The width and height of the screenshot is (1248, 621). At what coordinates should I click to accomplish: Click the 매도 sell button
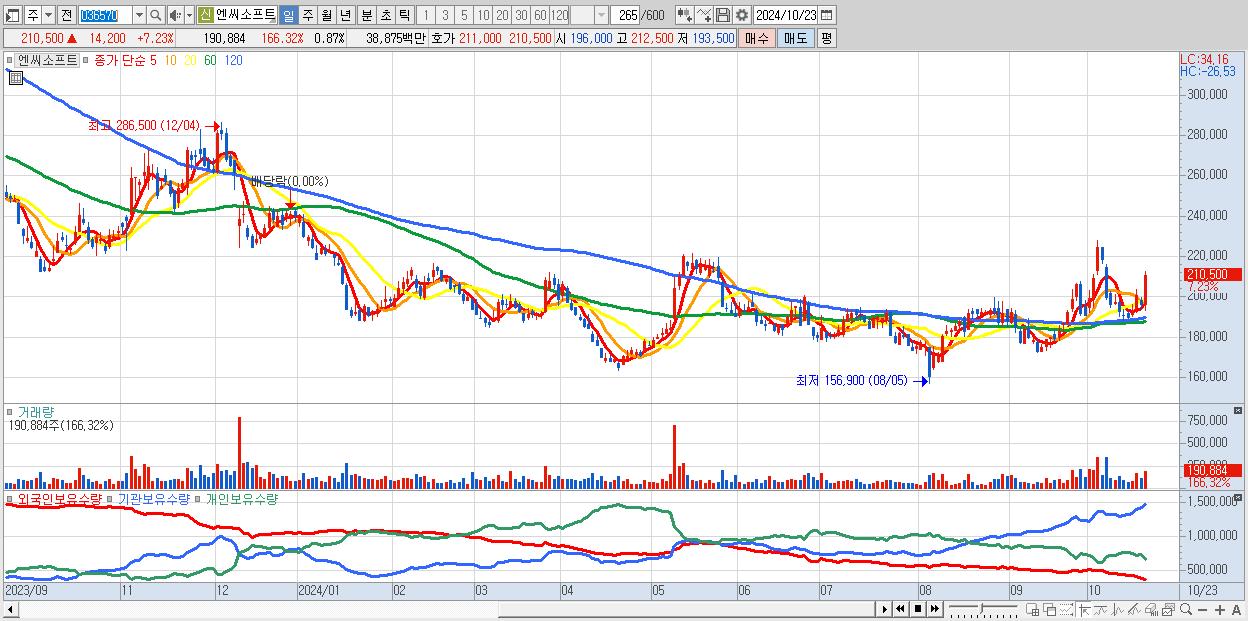(x=796, y=38)
